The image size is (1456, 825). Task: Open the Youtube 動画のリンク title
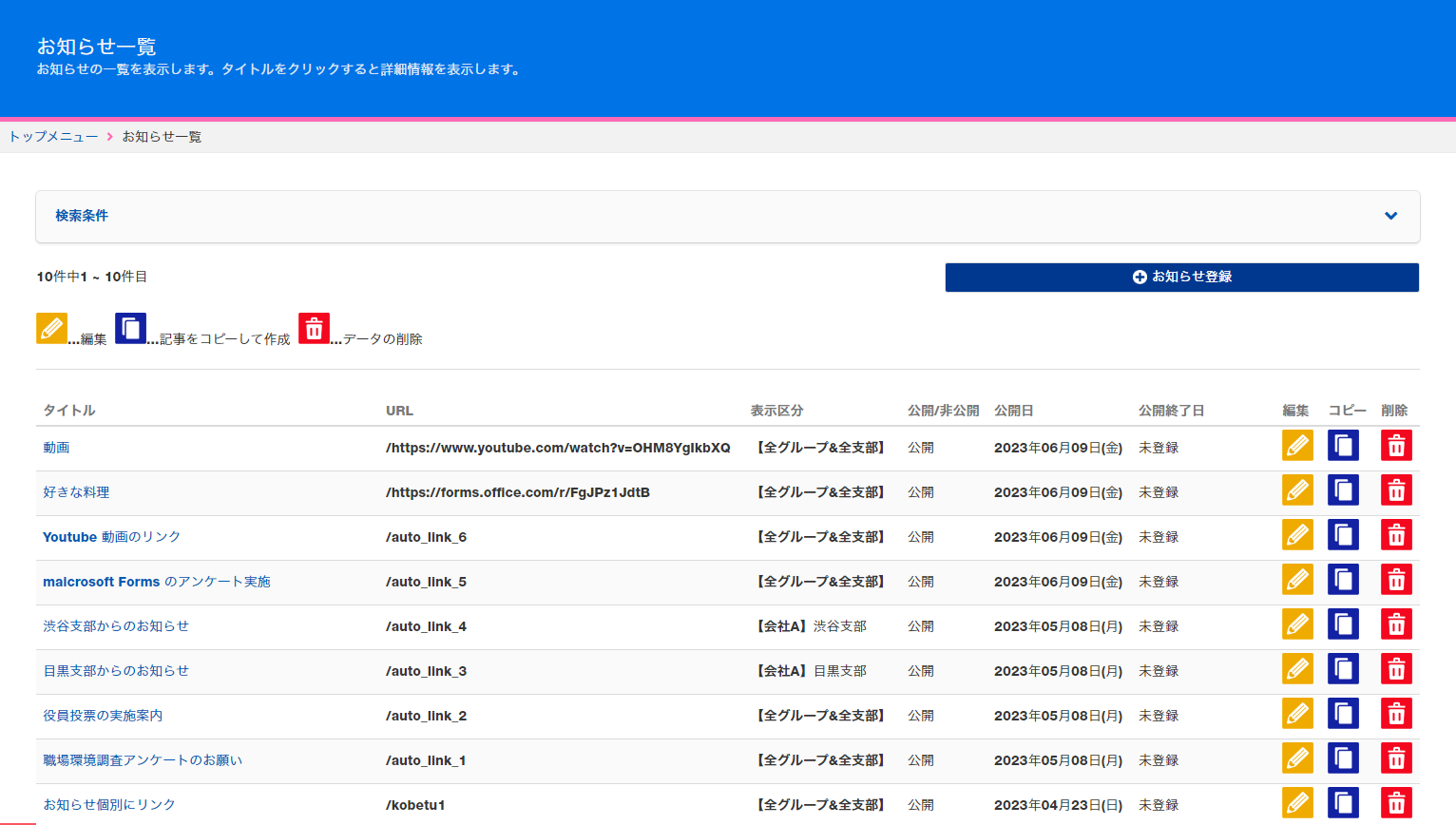click(111, 537)
